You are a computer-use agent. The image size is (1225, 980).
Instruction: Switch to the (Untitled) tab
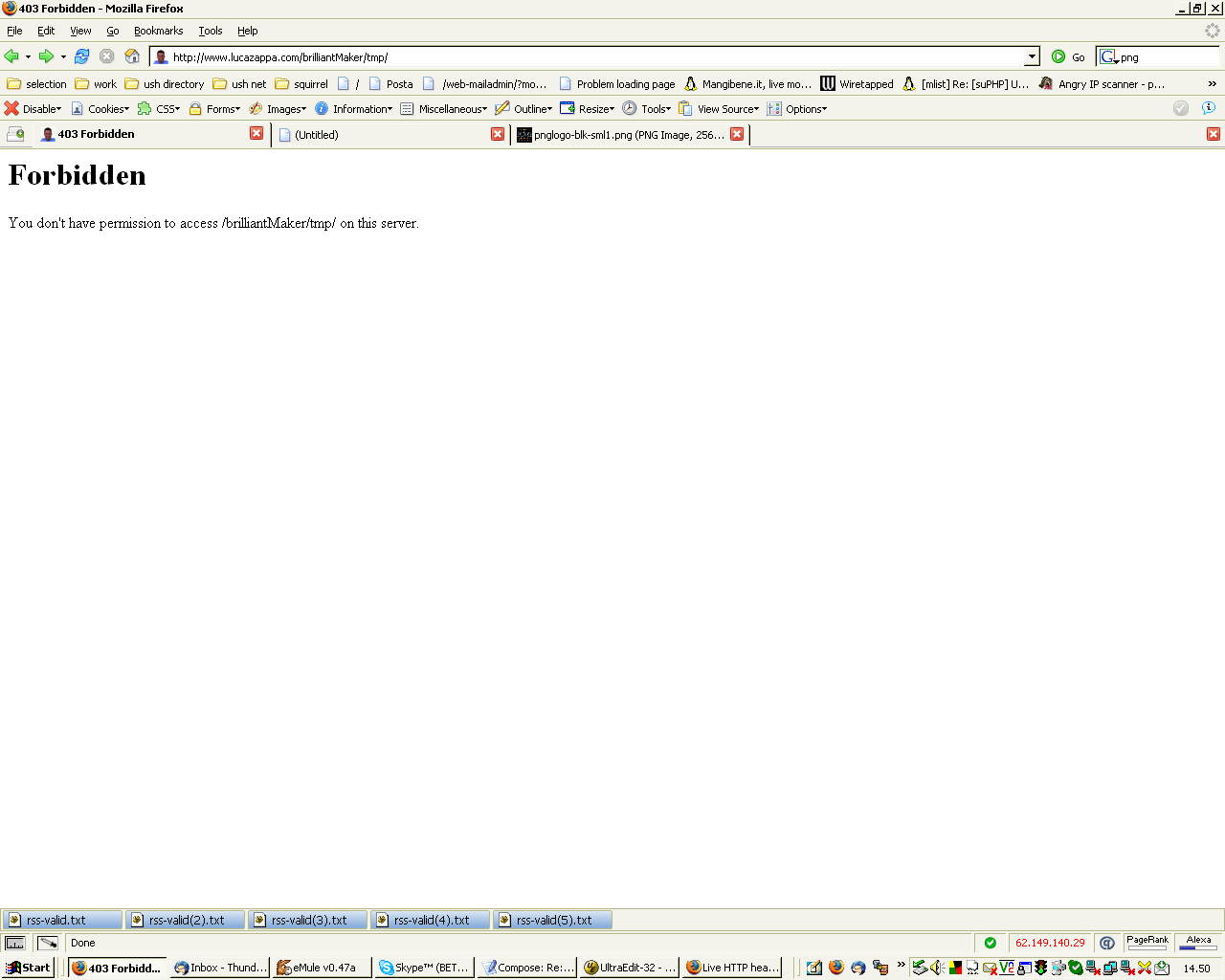click(383, 135)
